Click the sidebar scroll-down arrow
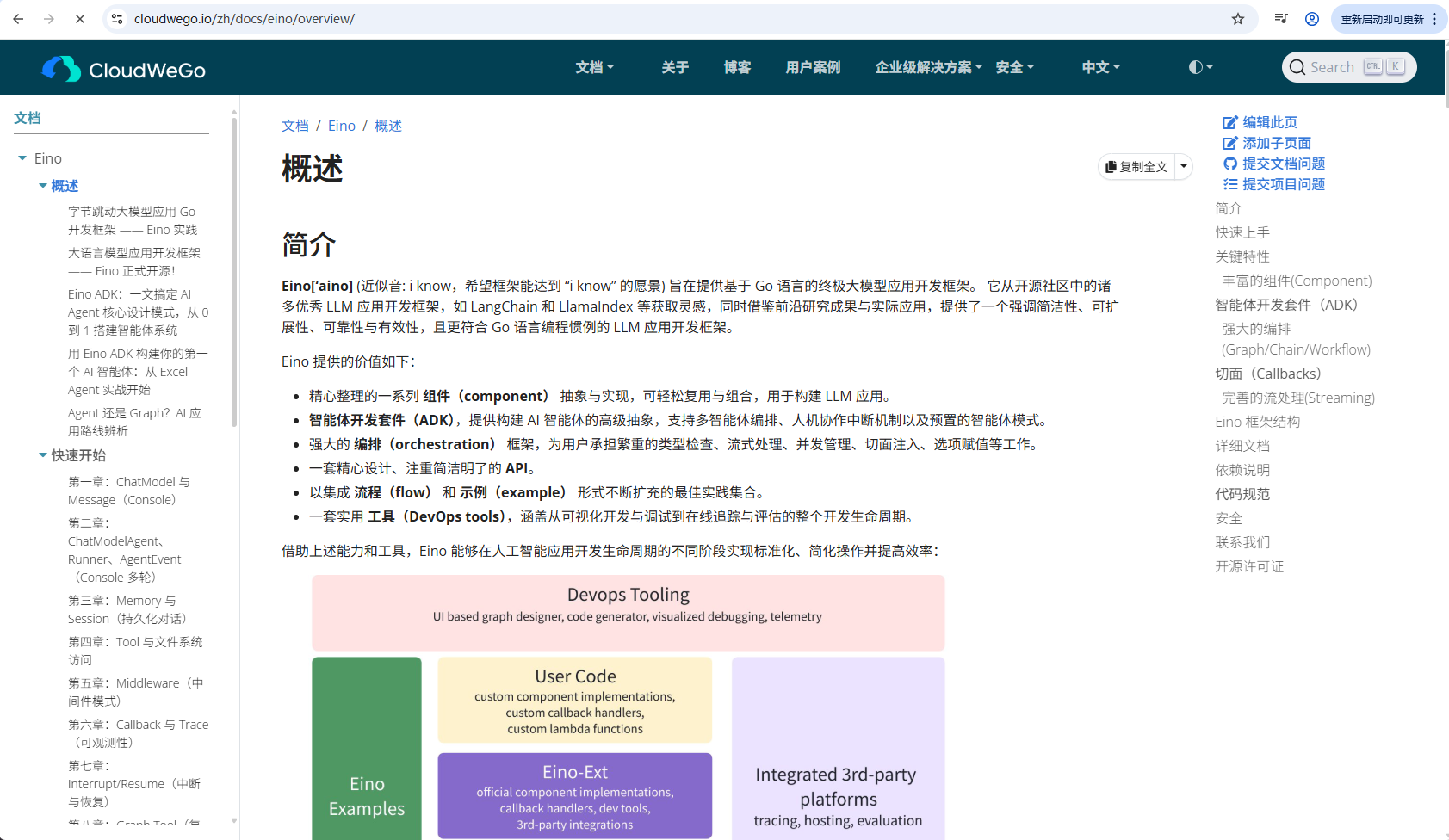Image resolution: width=1449 pixels, height=840 pixels. [234, 821]
